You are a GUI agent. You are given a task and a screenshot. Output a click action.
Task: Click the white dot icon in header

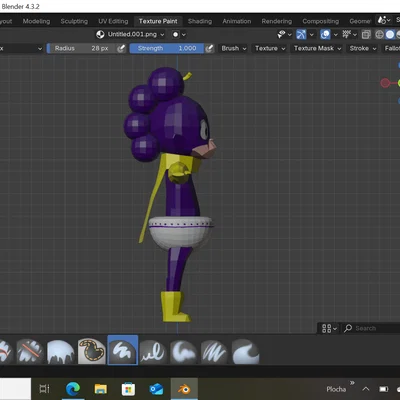(176, 34)
